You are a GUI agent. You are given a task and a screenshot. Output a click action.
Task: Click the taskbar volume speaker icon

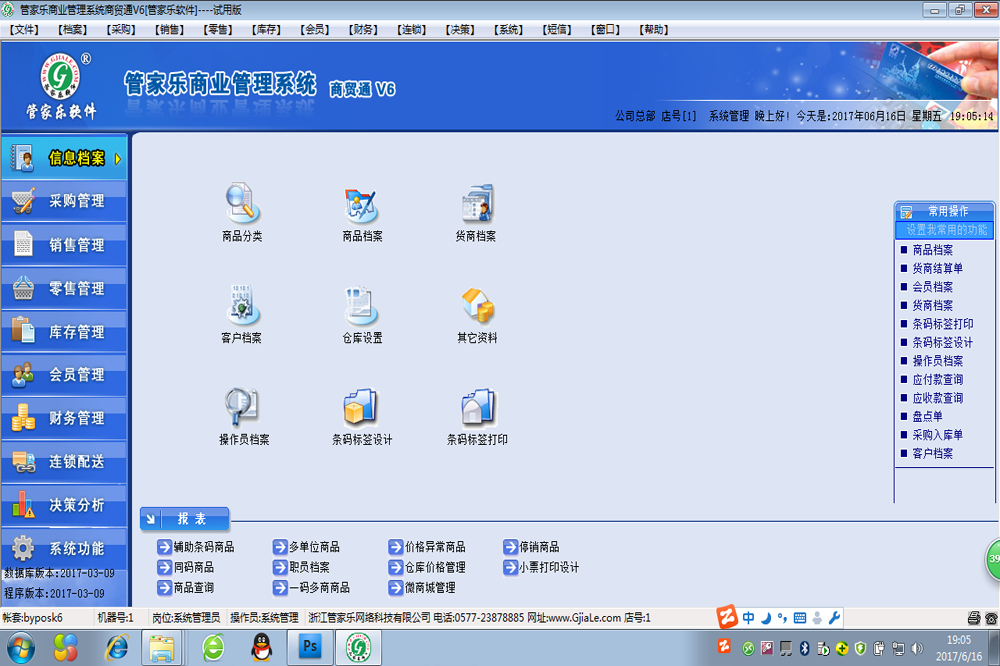pos(917,649)
